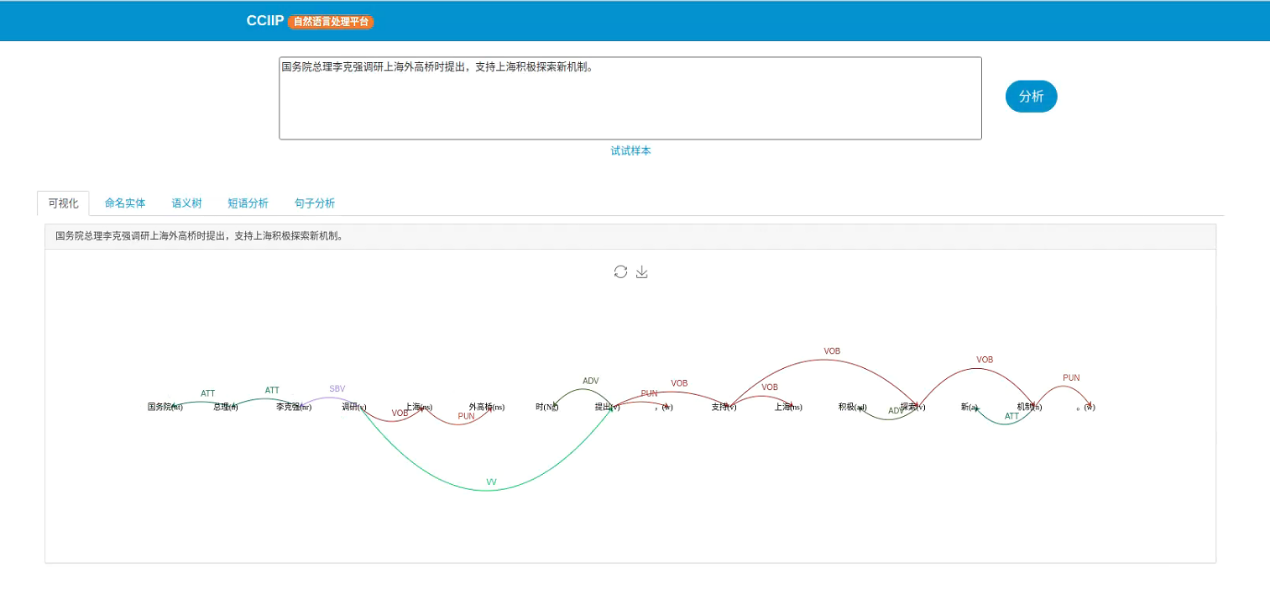Open the 语义树 tab
The height and width of the screenshot is (595, 1270).
187,203
